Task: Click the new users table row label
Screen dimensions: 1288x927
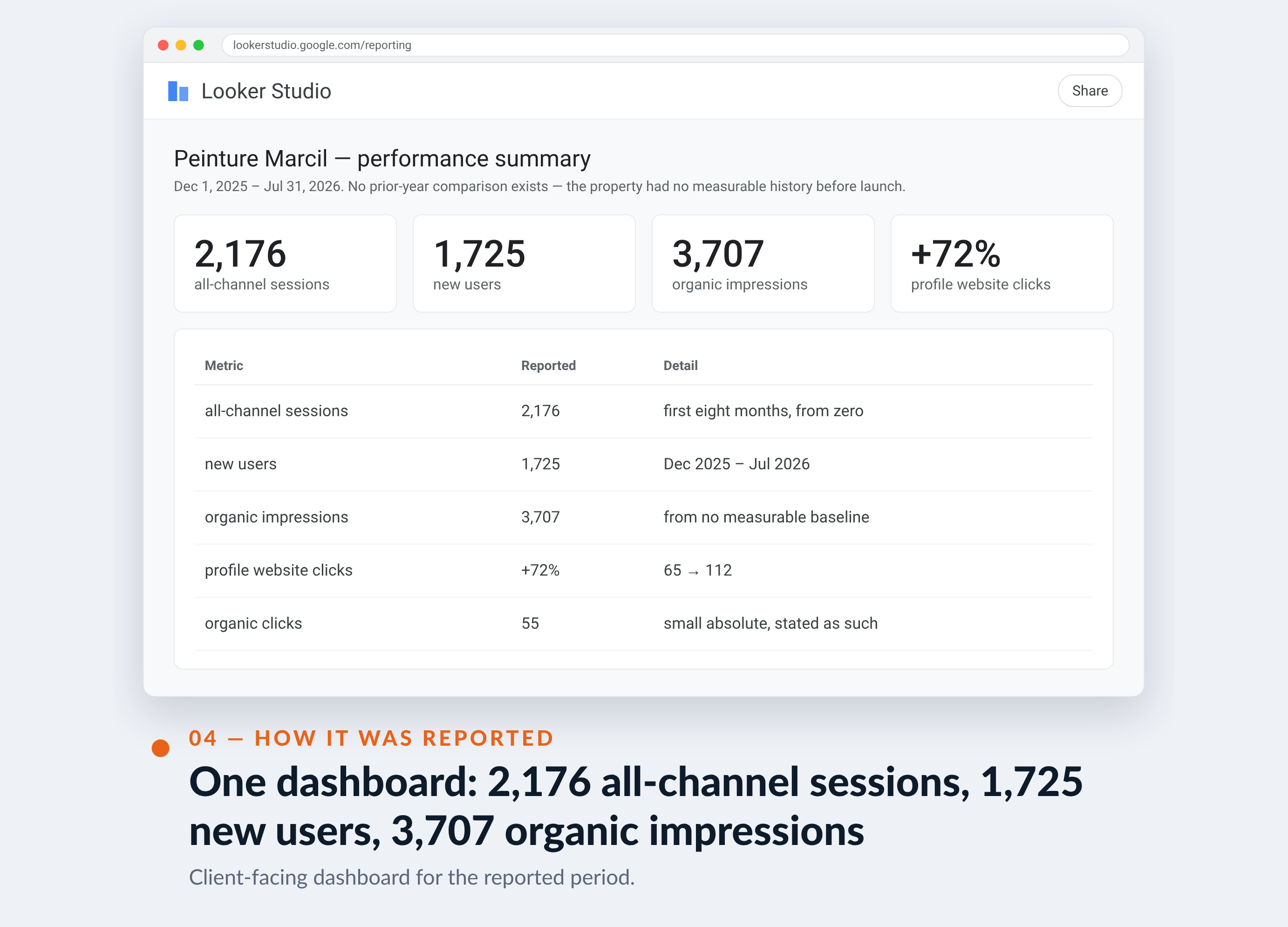Action: tap(240, 464)
